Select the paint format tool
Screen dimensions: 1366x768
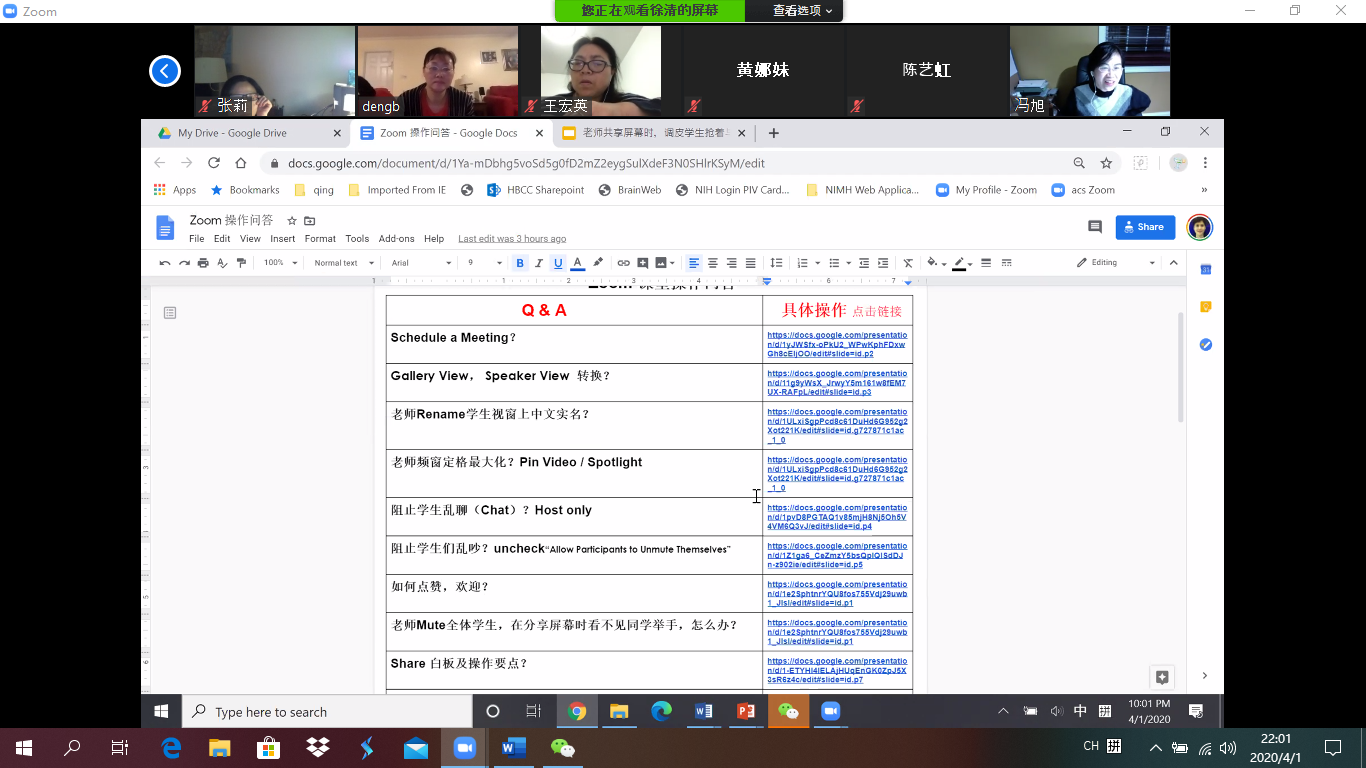pyautogui.click(x=241, y=263)
